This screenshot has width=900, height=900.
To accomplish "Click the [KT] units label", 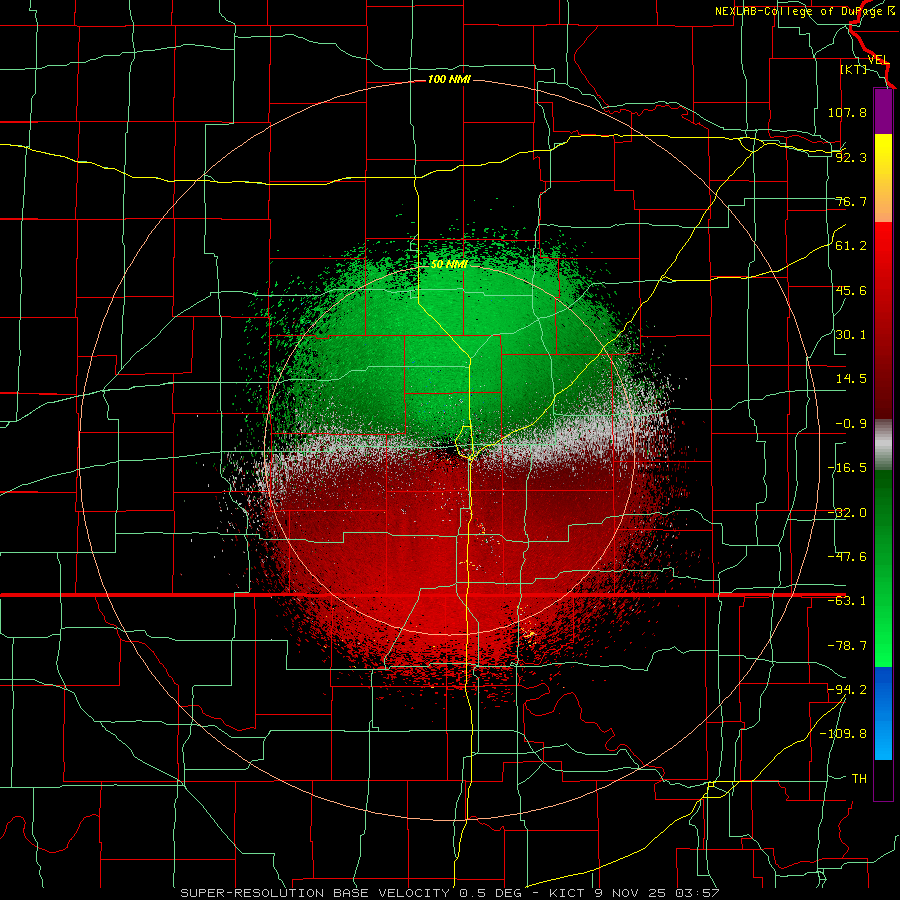I will click(x=854, y=69).
